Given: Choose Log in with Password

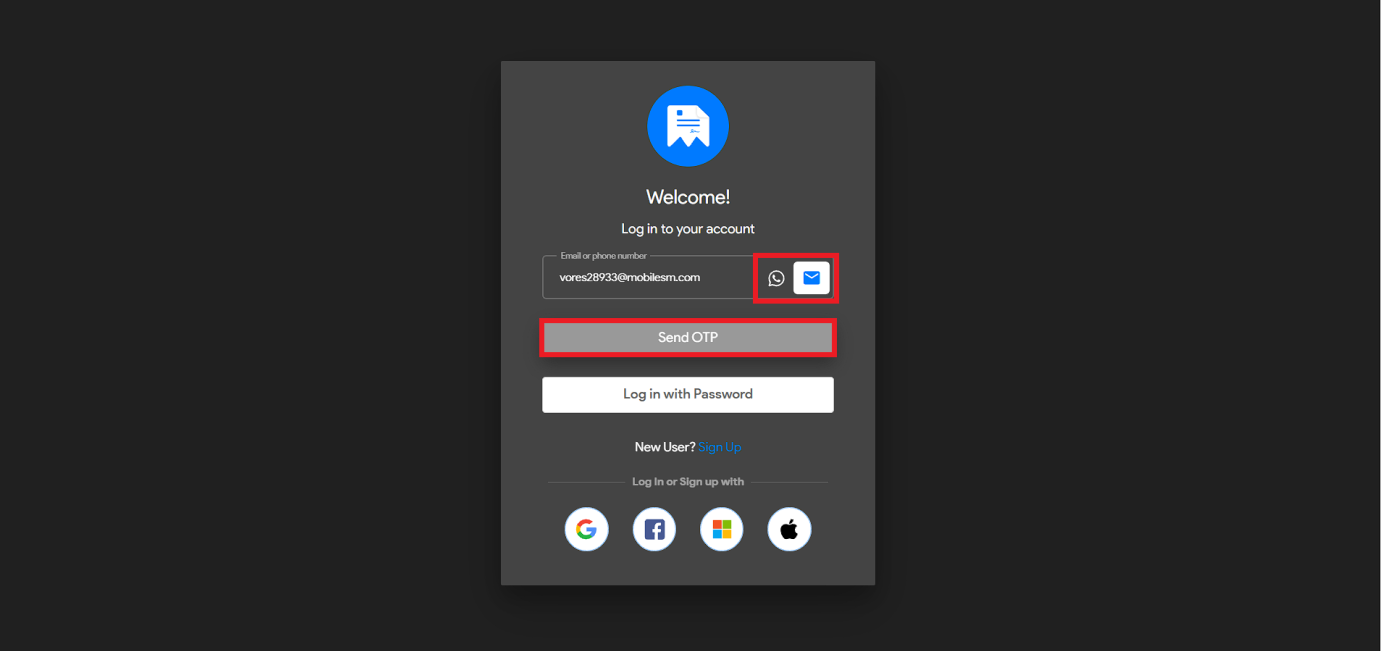Looking at the screenshot, I should click(688, 394).
